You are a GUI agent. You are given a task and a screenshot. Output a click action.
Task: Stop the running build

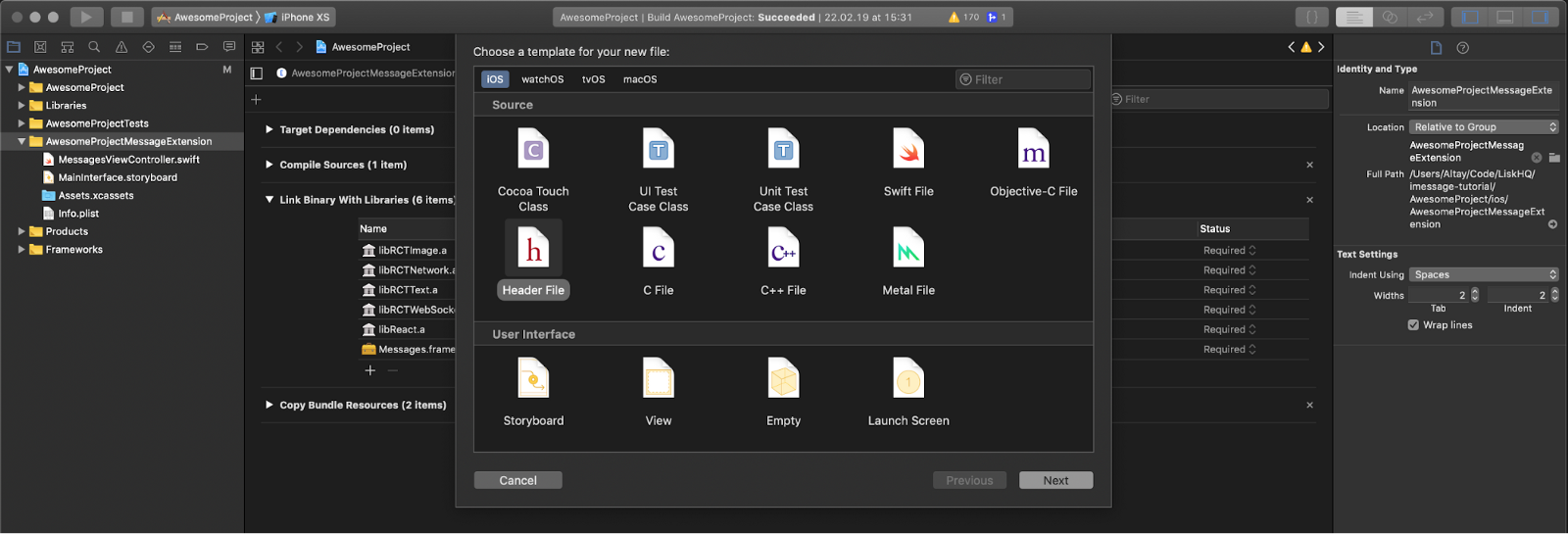pyautogui.click(x=126, y=17)
